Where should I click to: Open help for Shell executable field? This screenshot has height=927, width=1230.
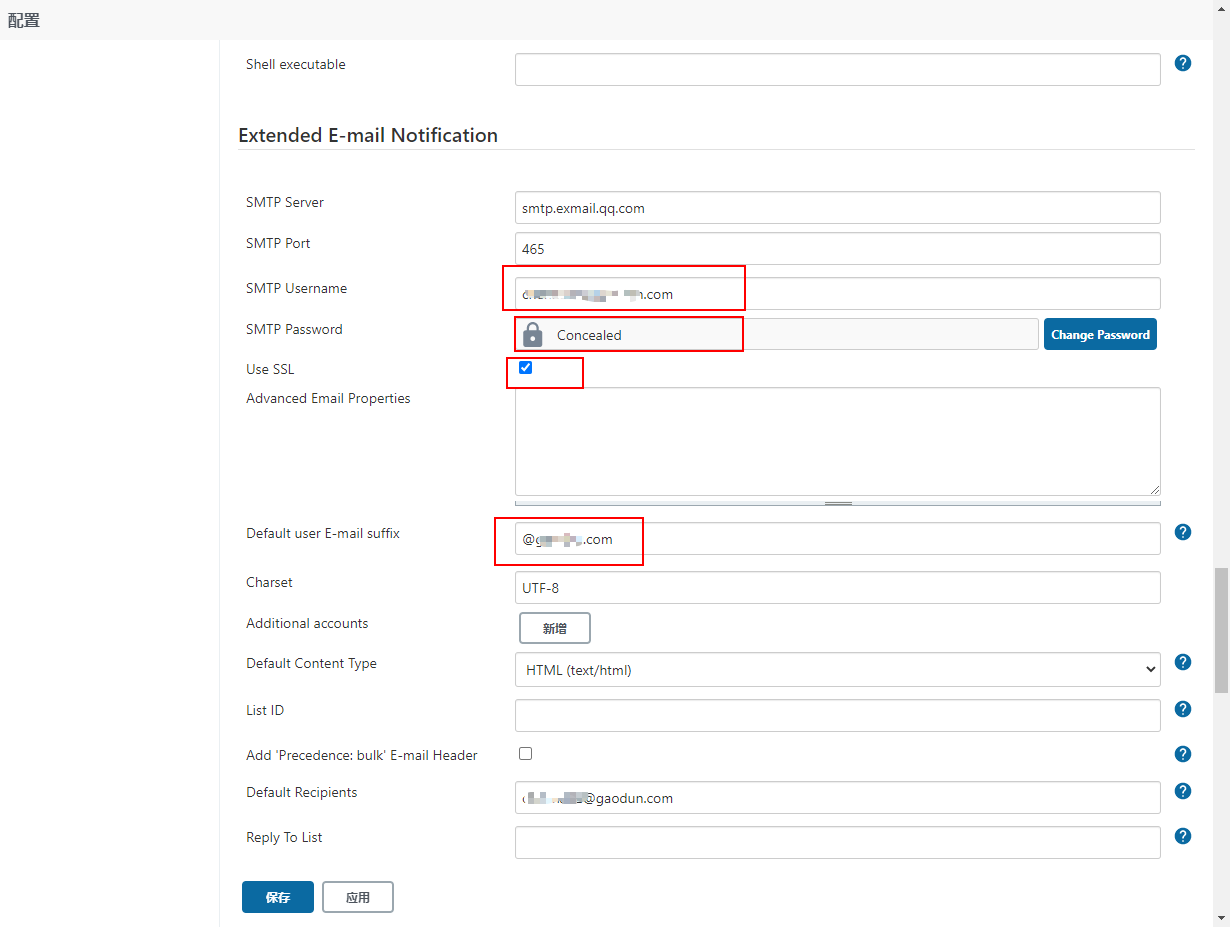click(1183, 63)
